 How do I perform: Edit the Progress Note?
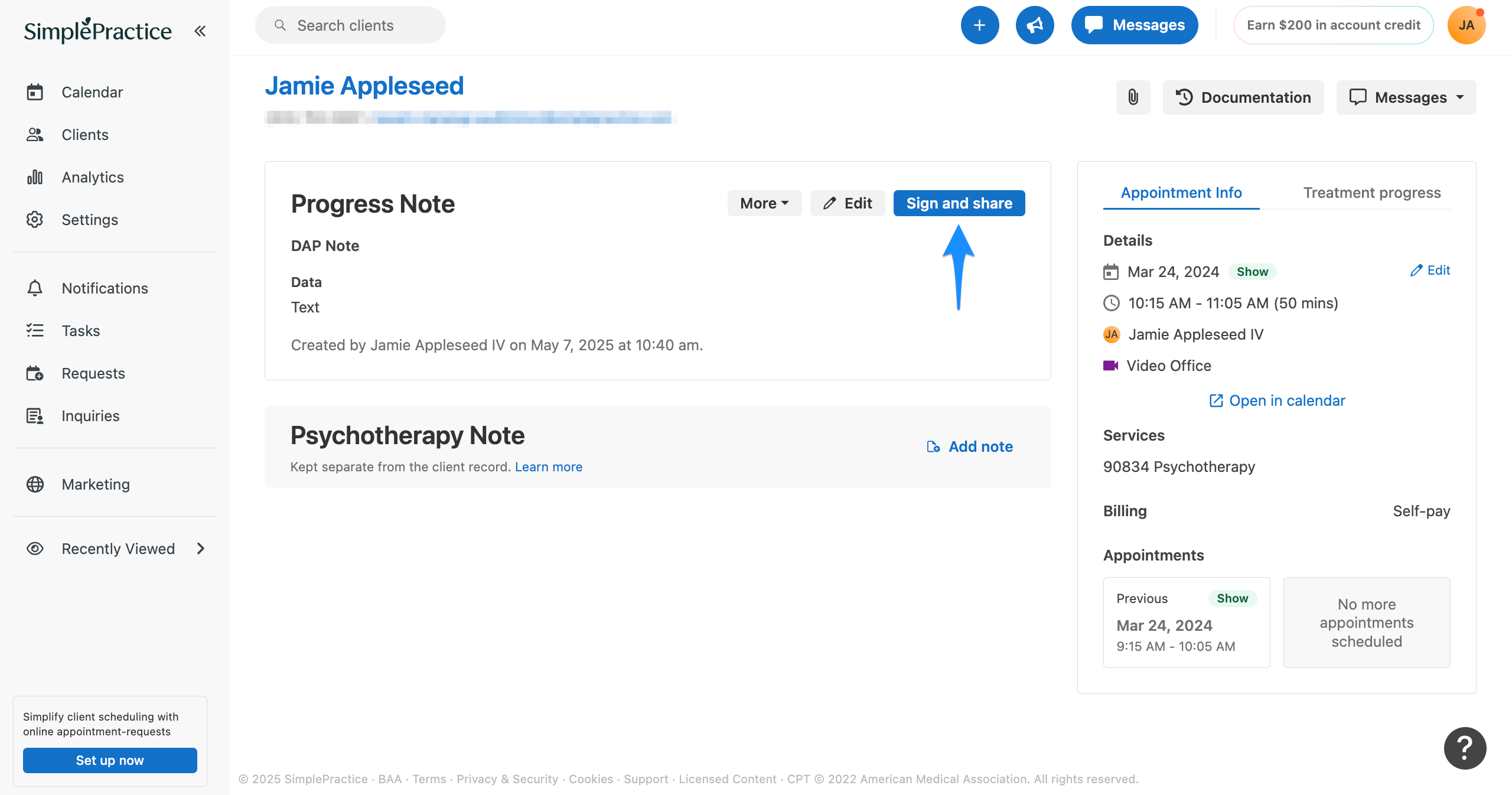(x=848, y=203)
